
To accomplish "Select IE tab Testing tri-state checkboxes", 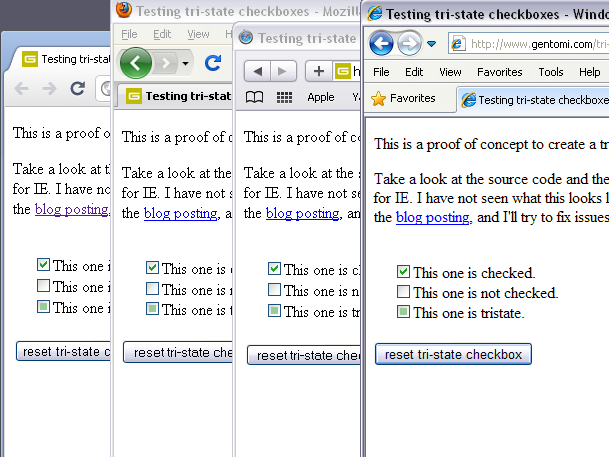I will (x=533, y=100).
